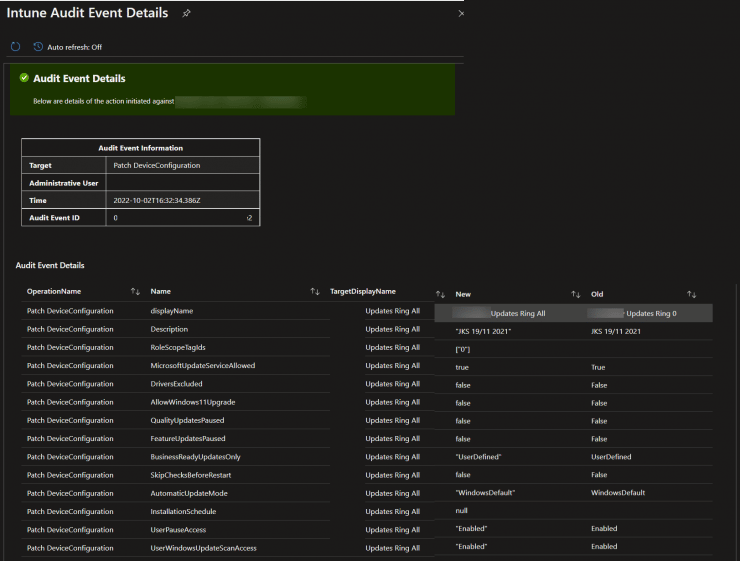Click the Auto refresh: Off label
Image resolution: width=740 pixels, height=561 pixels.
point(75,47)
